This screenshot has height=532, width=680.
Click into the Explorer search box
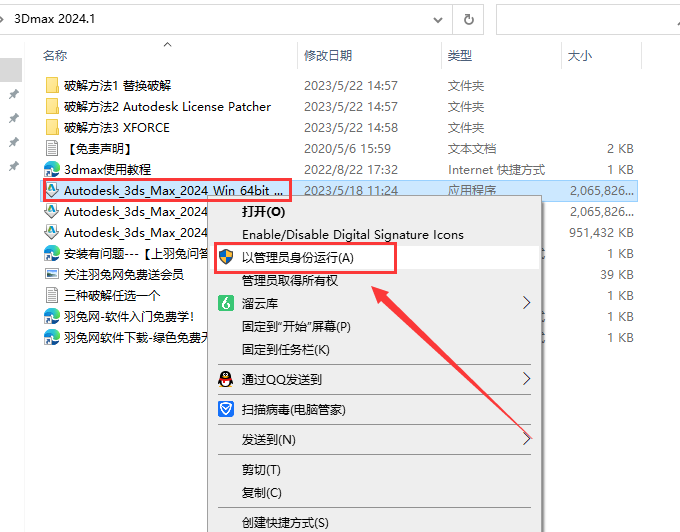[x=588, y=20]
